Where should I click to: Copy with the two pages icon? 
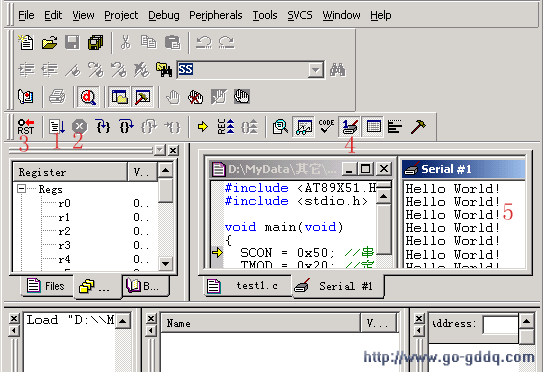(149, 43)
